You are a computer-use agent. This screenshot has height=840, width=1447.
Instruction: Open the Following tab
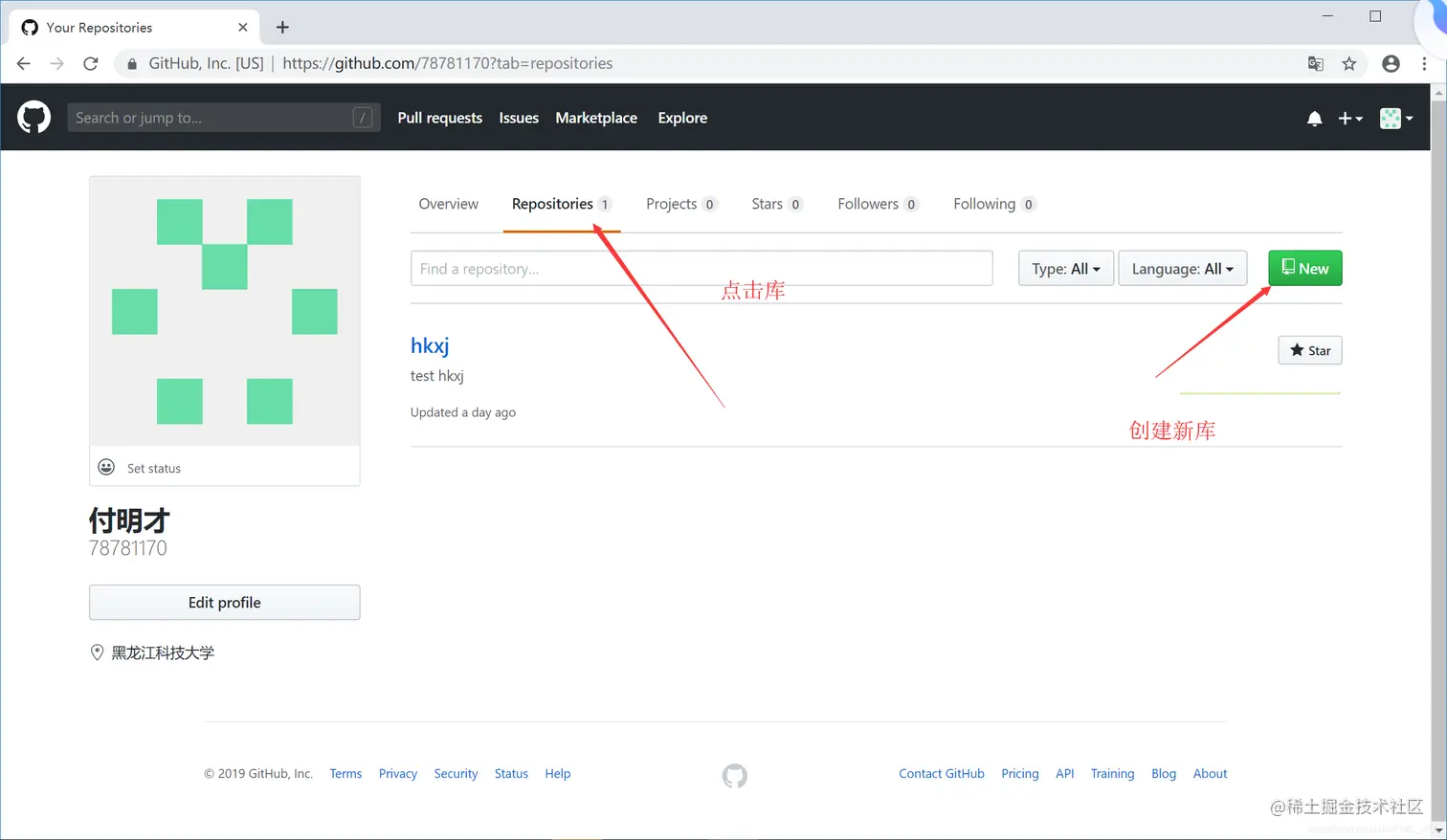[994, 204]
